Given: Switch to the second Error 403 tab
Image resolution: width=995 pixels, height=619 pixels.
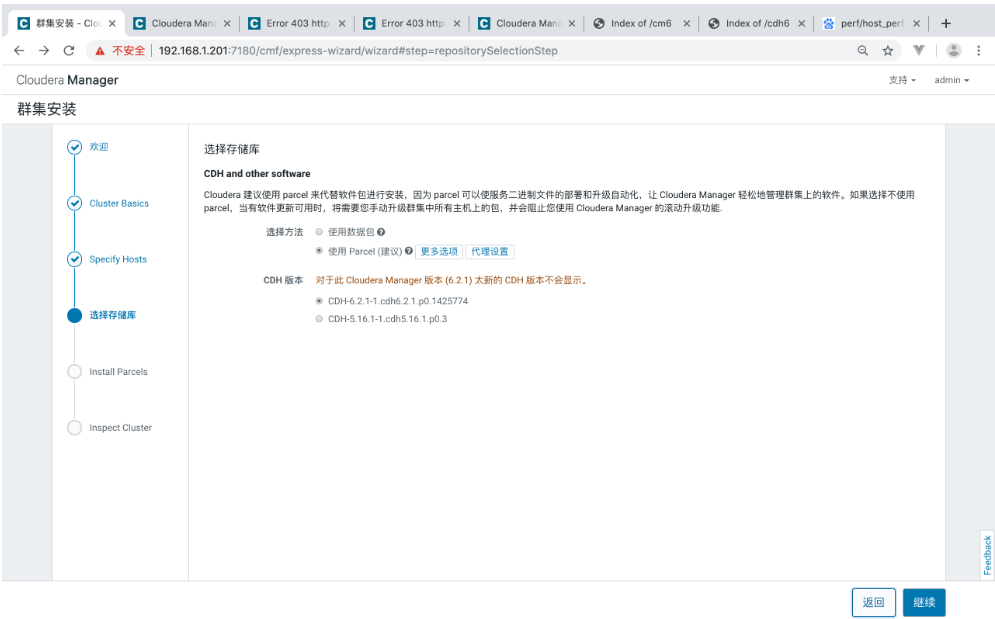Looking at the screenshot, I should click(412, 23).
